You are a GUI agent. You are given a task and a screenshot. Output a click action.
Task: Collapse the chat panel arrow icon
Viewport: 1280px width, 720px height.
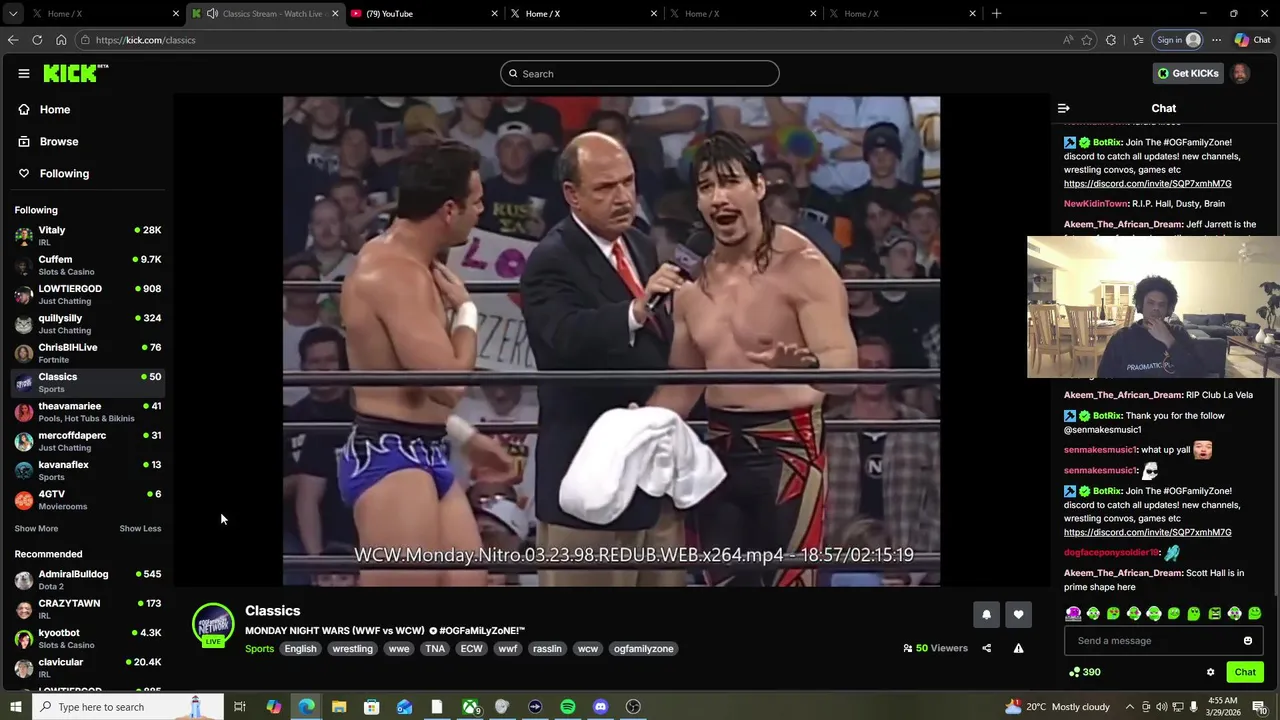(1064, 108)
